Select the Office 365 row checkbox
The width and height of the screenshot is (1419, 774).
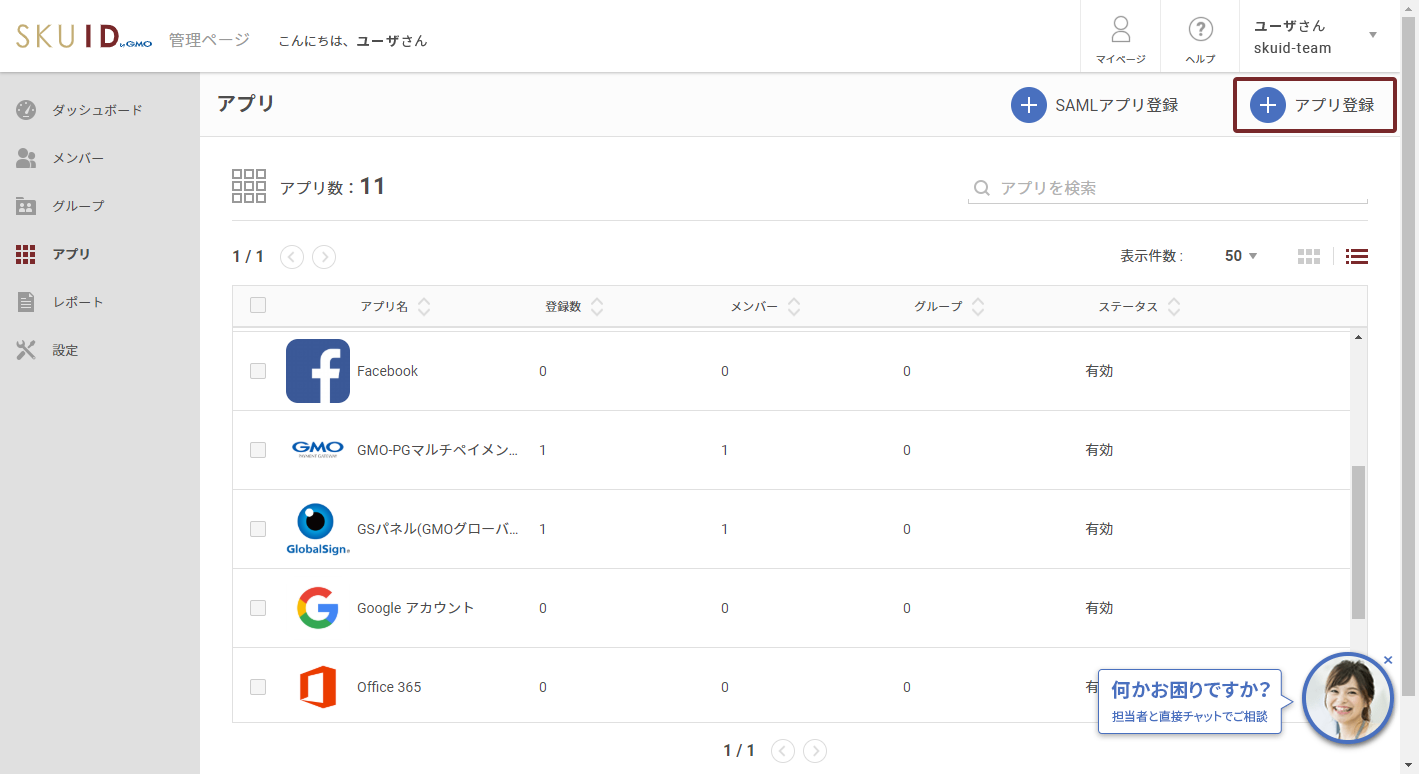click(258, 687)
